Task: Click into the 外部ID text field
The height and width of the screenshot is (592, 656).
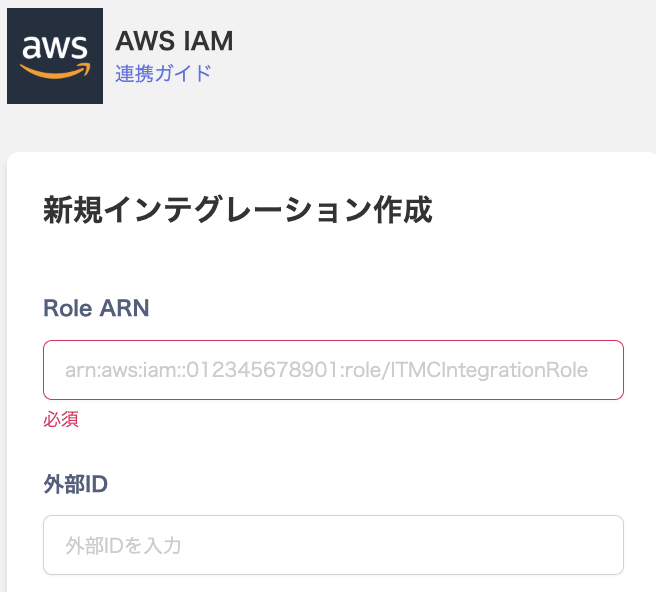Action: click(x=333, y=545)
